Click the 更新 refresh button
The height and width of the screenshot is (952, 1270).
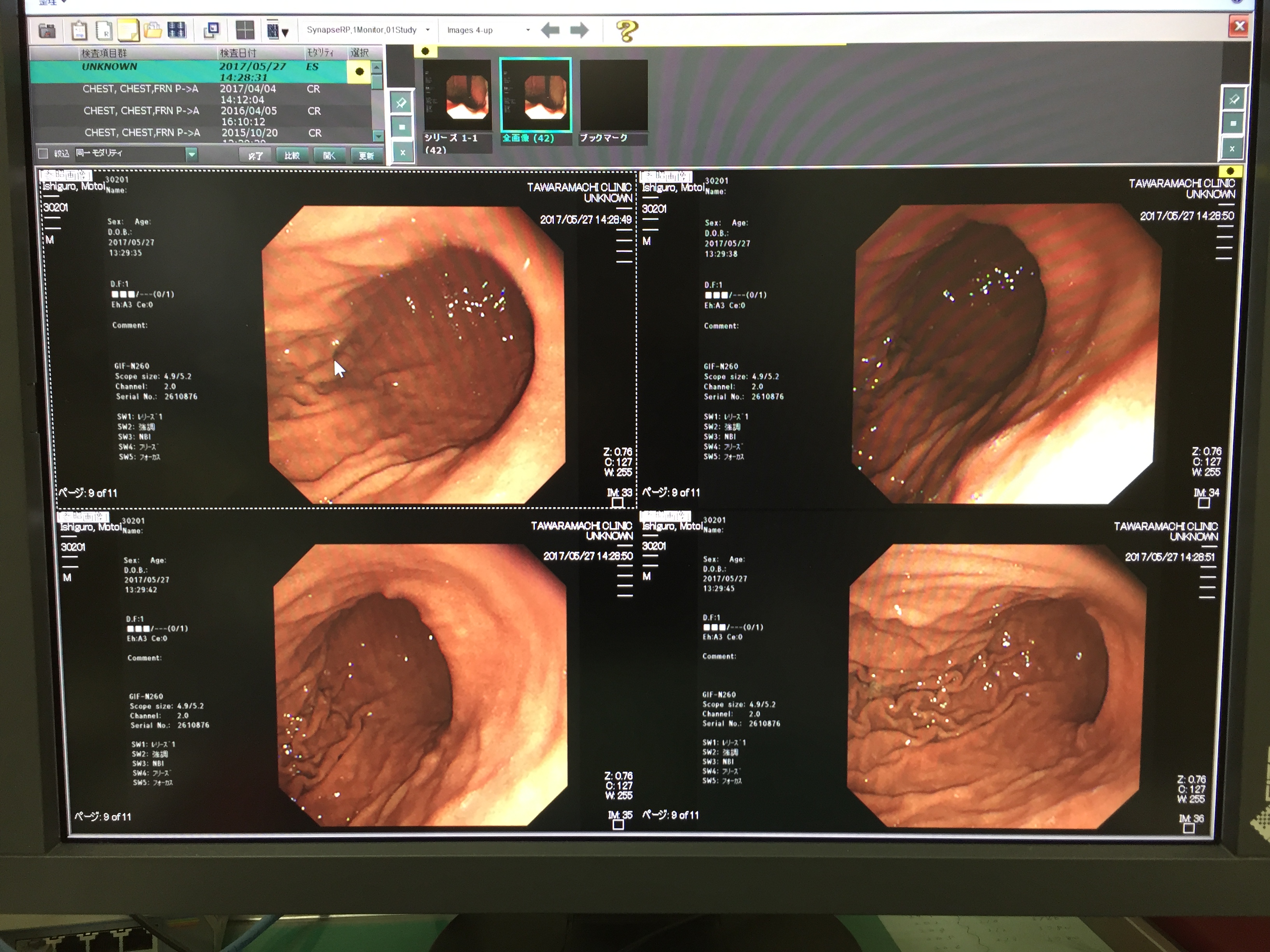(366, 156)
